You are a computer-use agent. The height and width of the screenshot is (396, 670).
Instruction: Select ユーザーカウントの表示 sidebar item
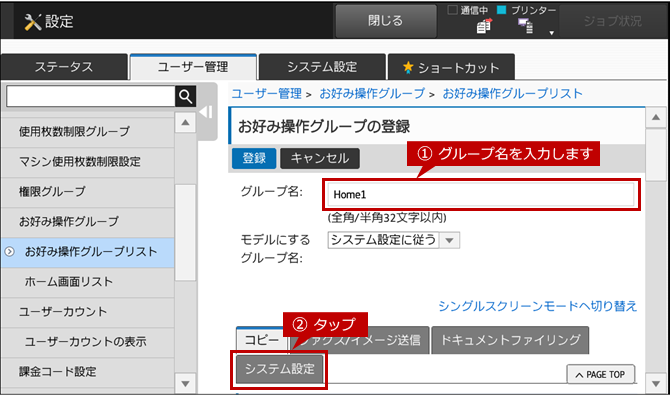(88, 342)
